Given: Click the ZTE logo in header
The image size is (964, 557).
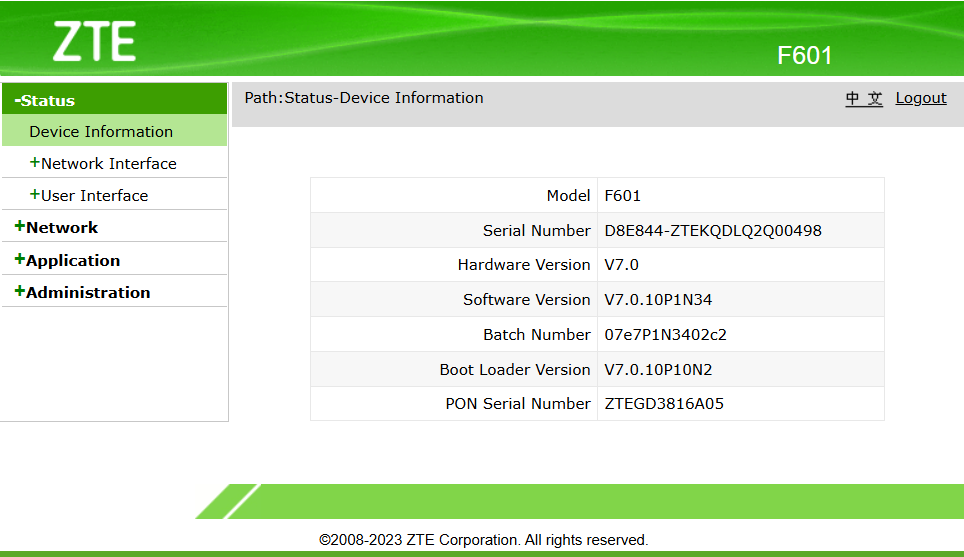Looking at the screenshot, I should click(94, 41).
